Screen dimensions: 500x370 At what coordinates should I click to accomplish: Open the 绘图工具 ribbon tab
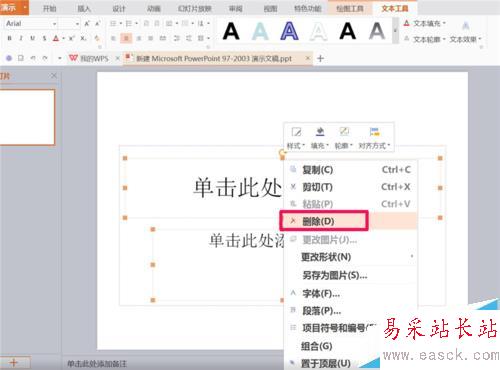(x=350, y=8)
